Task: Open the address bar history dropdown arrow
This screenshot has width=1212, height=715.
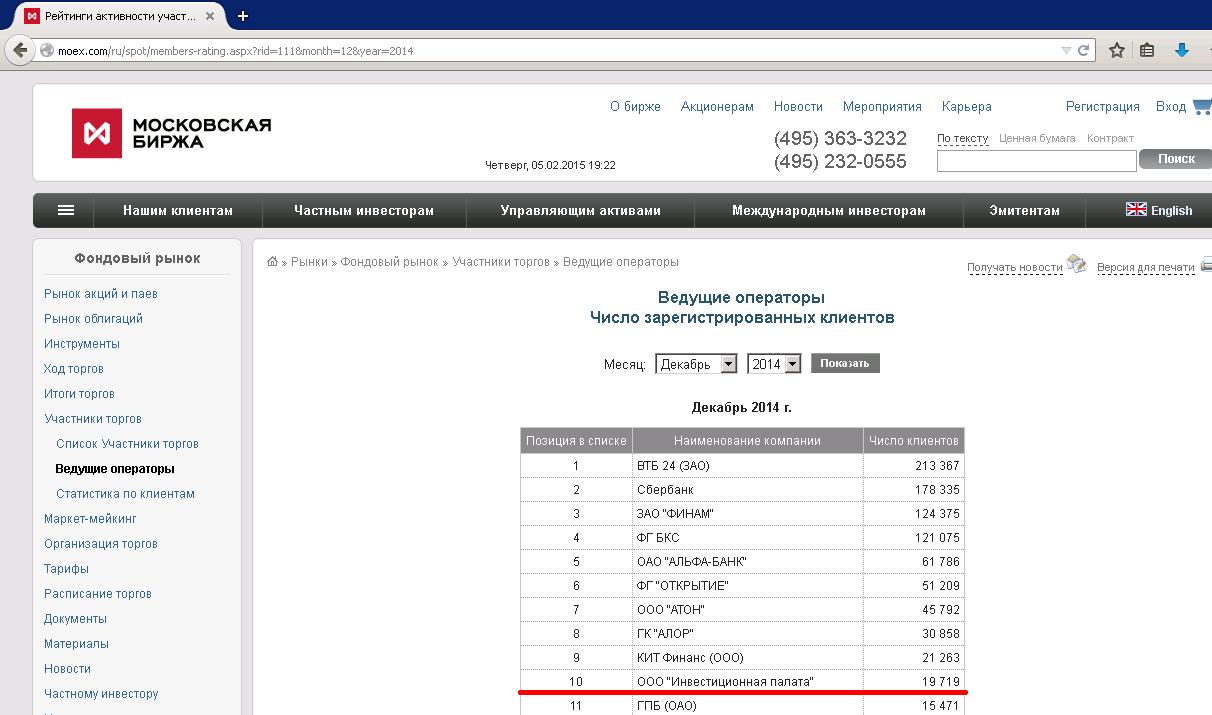Action: 1065,50
